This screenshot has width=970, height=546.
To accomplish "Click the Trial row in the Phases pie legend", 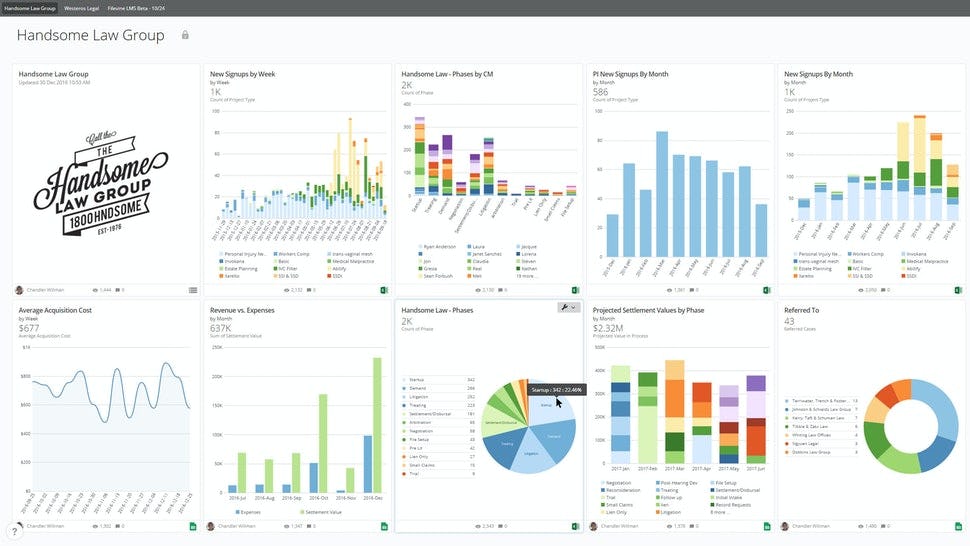I will click(439, 474).
